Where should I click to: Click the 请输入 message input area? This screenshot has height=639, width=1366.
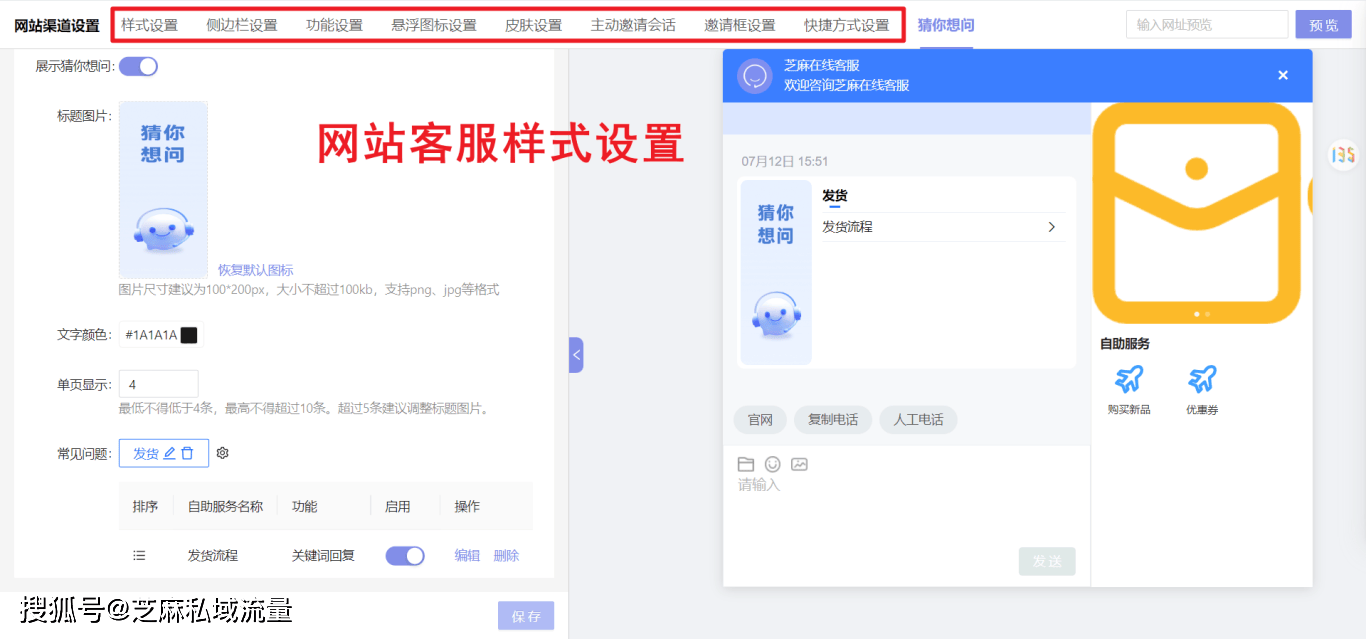tap(906, 510)
